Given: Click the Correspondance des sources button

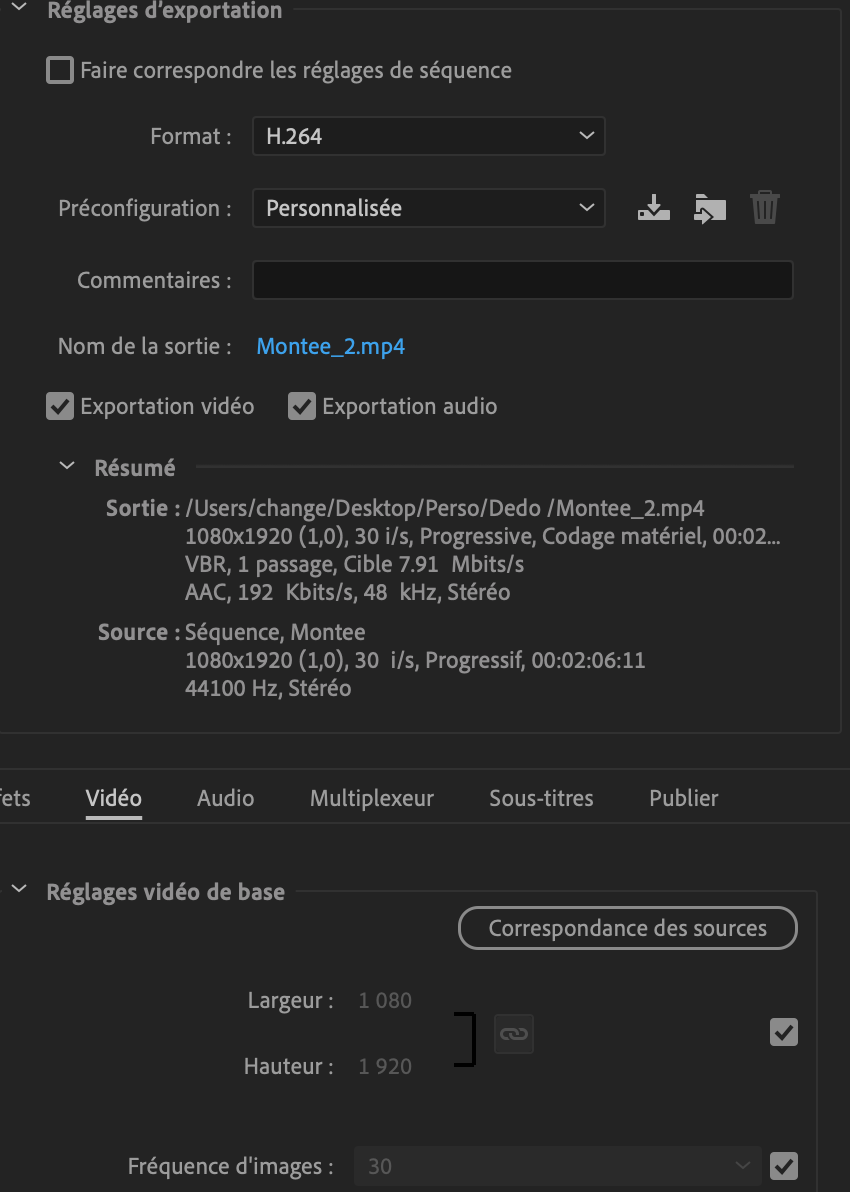Looking at the screenshot, I should pyautogui.click(x=627, y=928).
